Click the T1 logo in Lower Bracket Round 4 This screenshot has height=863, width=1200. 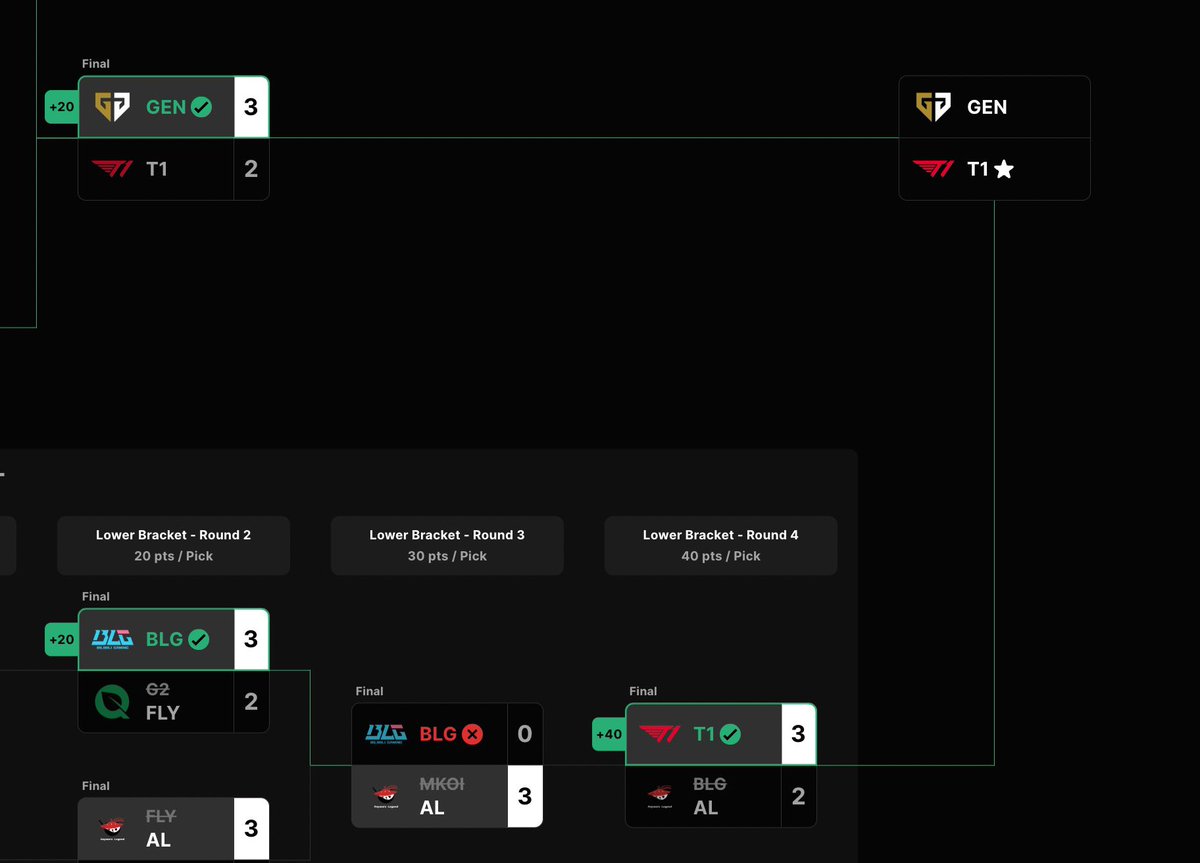click(x=659, y=734)
